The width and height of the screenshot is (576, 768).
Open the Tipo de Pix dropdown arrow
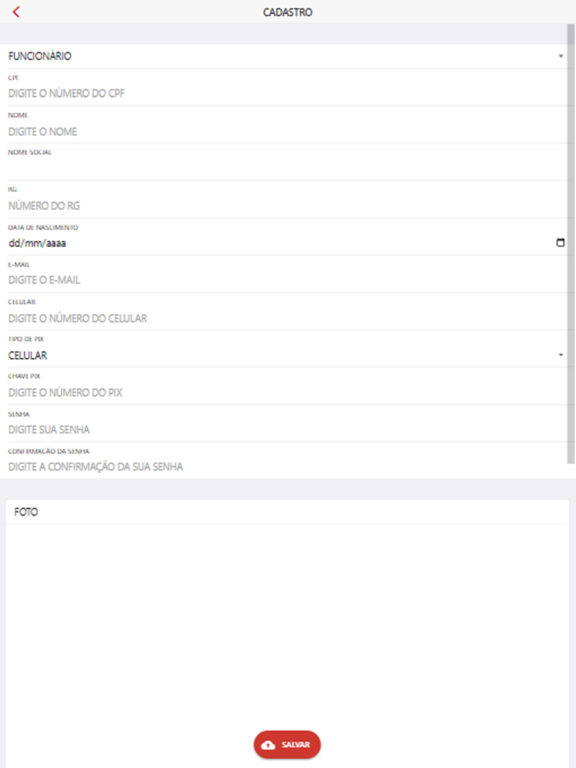click(561, 355)
